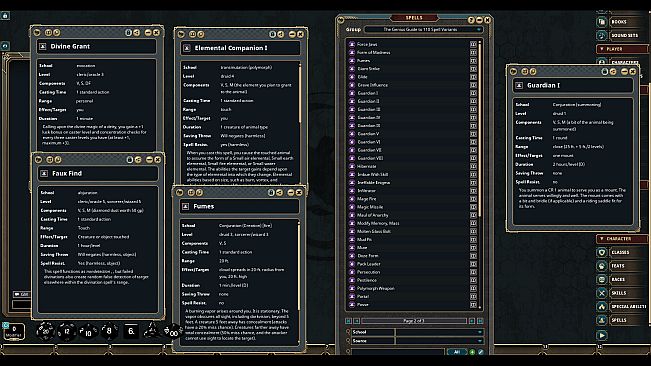
Task: Go to last page of spell list
Action: 480,321
